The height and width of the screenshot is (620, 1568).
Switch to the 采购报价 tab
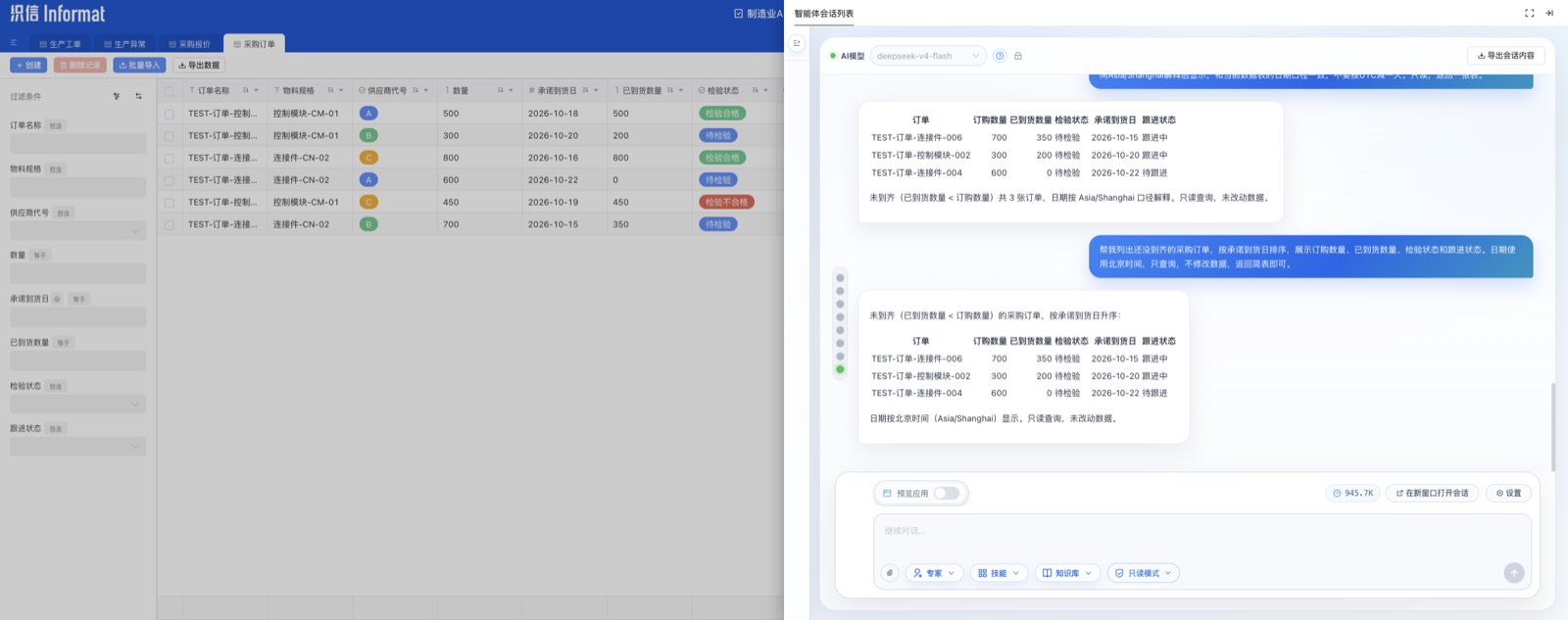(x=190, y=44)
